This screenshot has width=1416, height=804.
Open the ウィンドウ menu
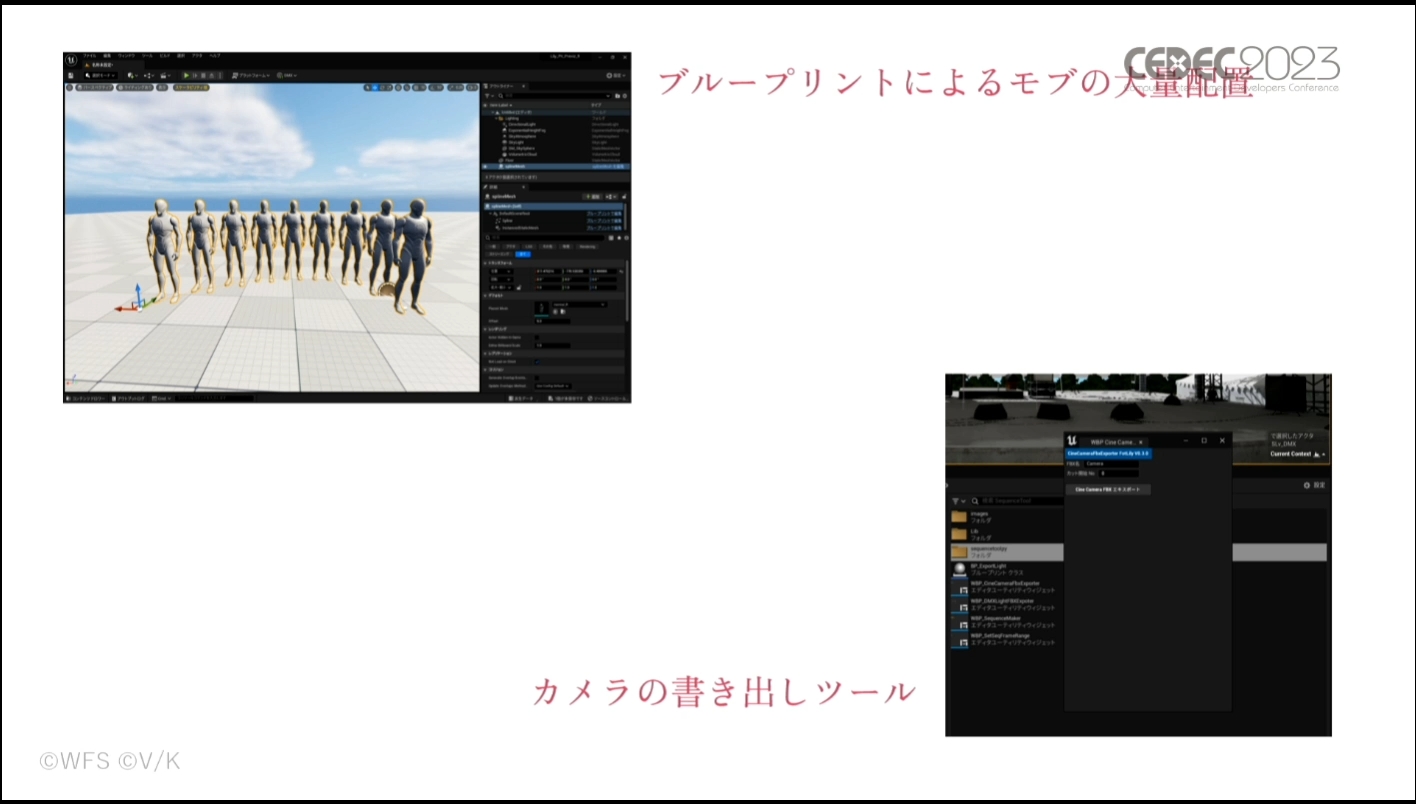click(x=126, y=56)
